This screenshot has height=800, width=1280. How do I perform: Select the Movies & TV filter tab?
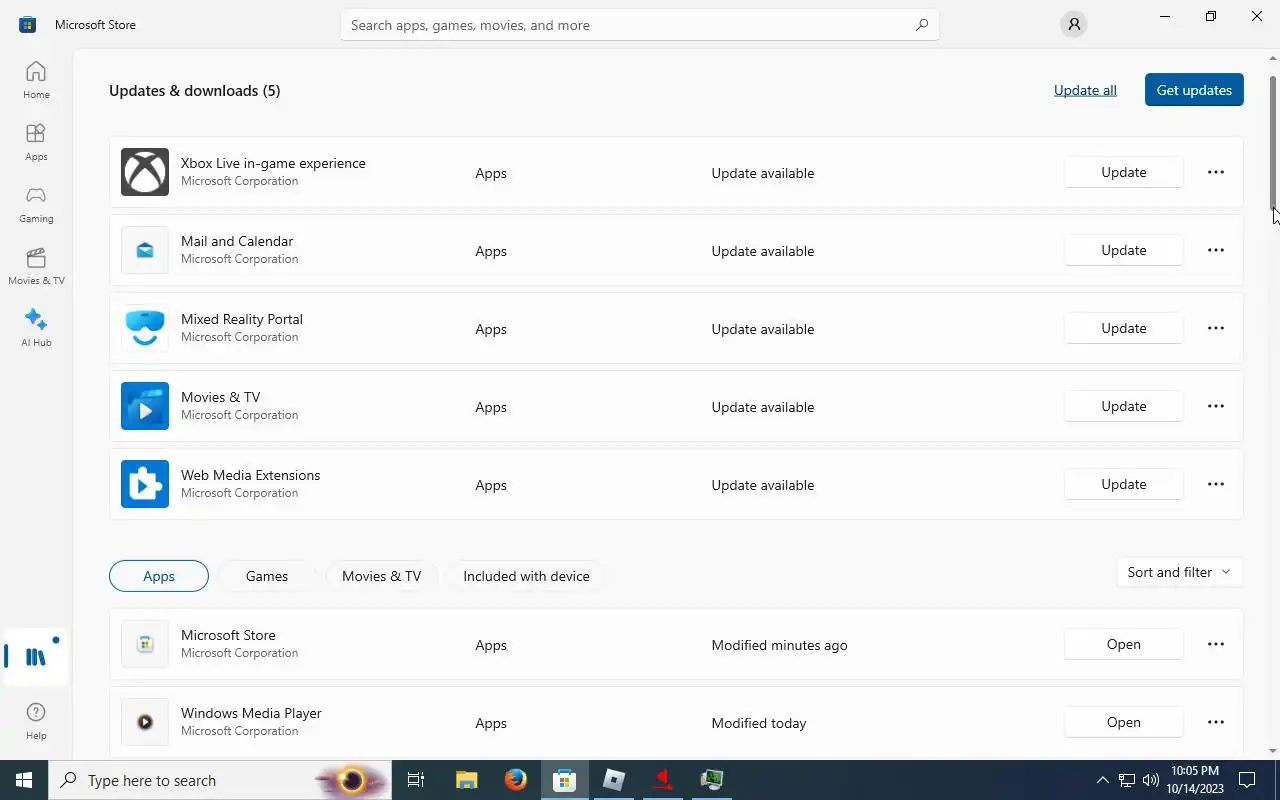coord(382,576)
